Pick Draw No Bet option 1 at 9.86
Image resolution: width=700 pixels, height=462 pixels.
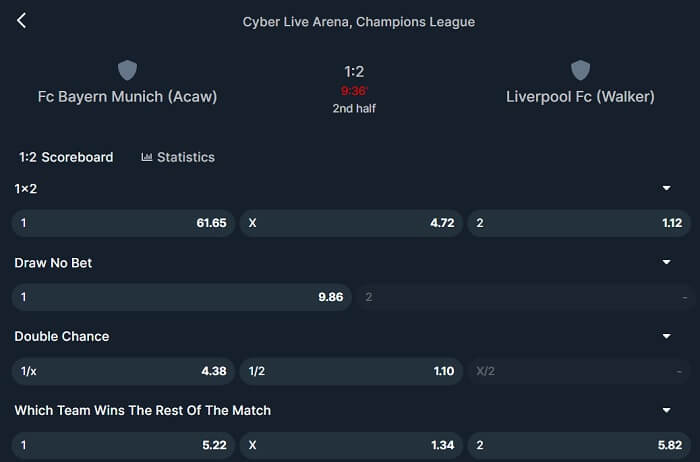182,297
